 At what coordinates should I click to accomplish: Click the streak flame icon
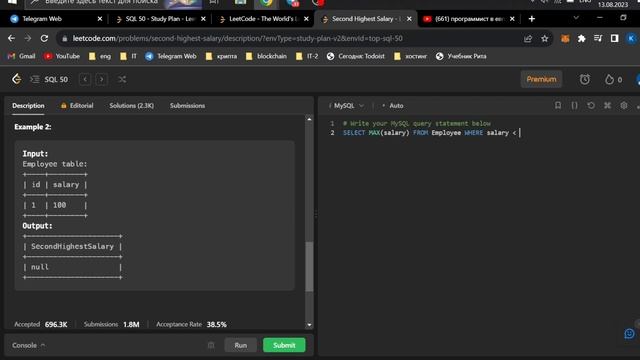point(609,79)
